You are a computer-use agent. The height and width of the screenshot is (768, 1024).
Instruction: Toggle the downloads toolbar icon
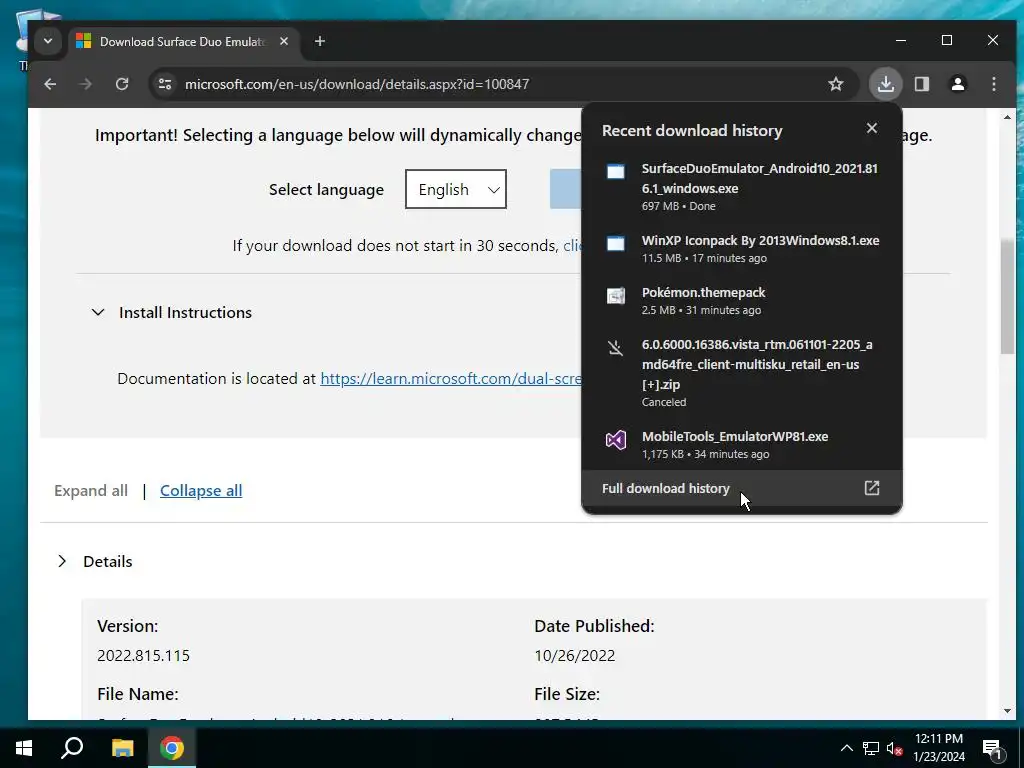[x=886, y=84]
